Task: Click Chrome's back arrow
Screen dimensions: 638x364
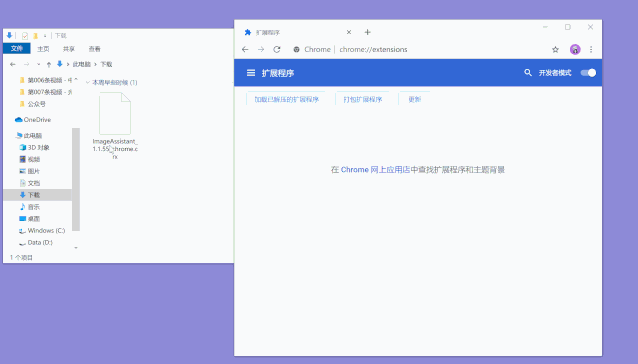Action: coord(245,49)
